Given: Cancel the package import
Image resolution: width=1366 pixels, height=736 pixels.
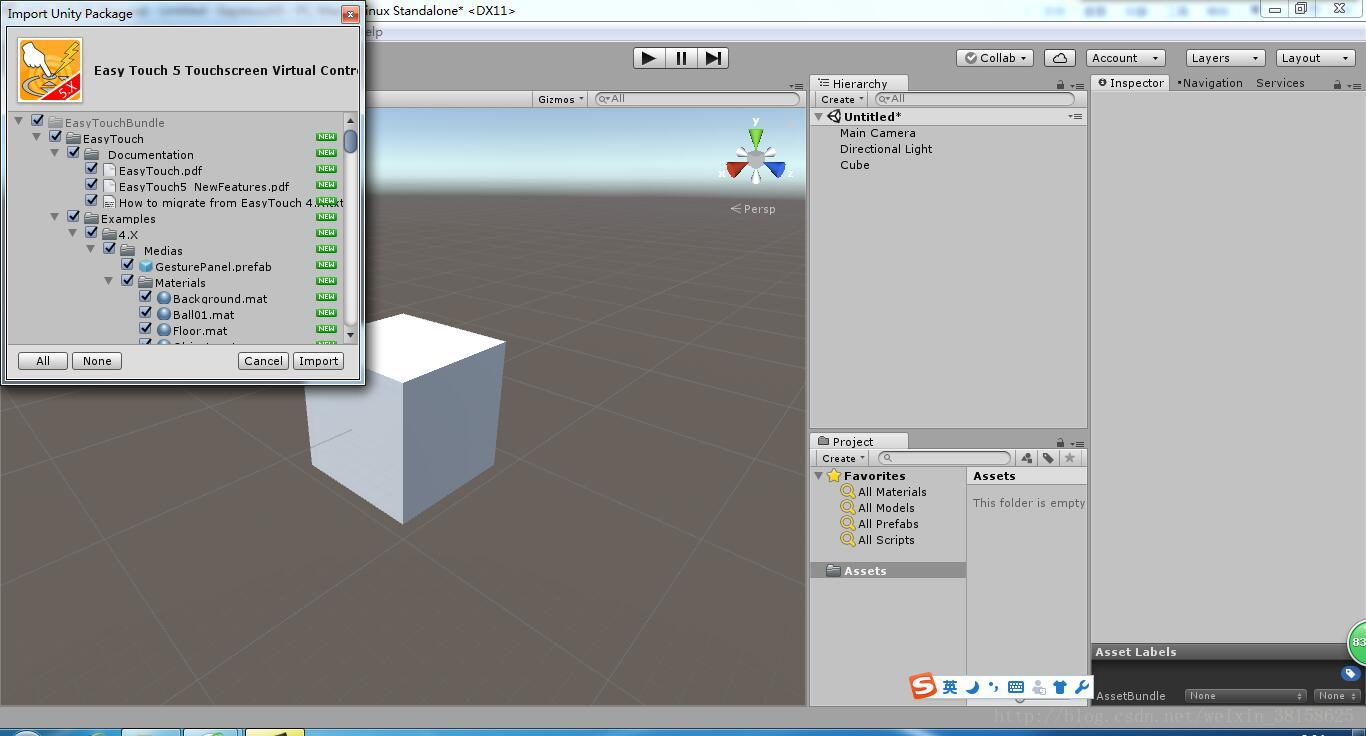Looking at the screenshot, I should [x=263, y=361].
